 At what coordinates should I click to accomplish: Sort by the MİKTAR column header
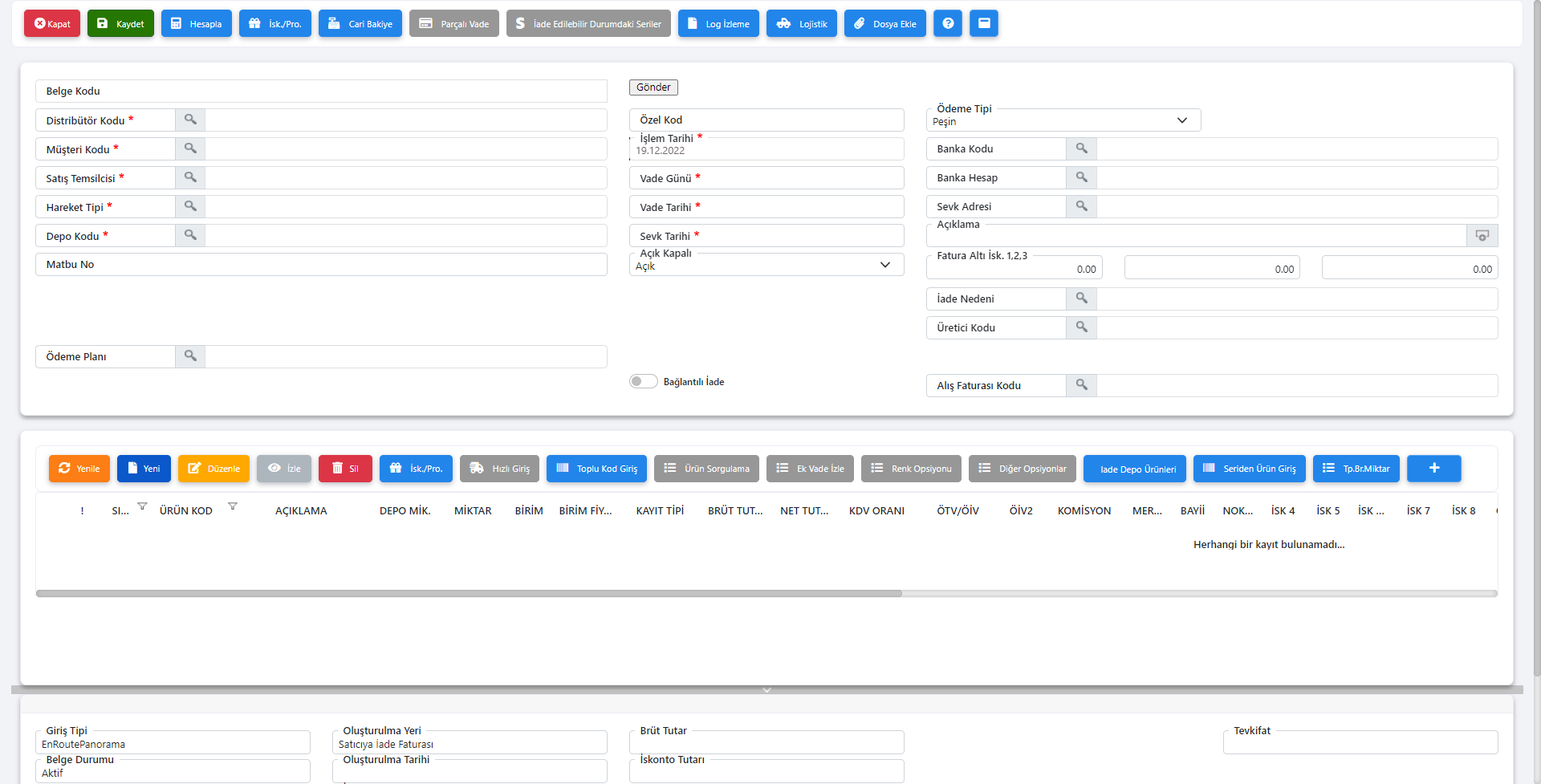(x=473, y=511)
